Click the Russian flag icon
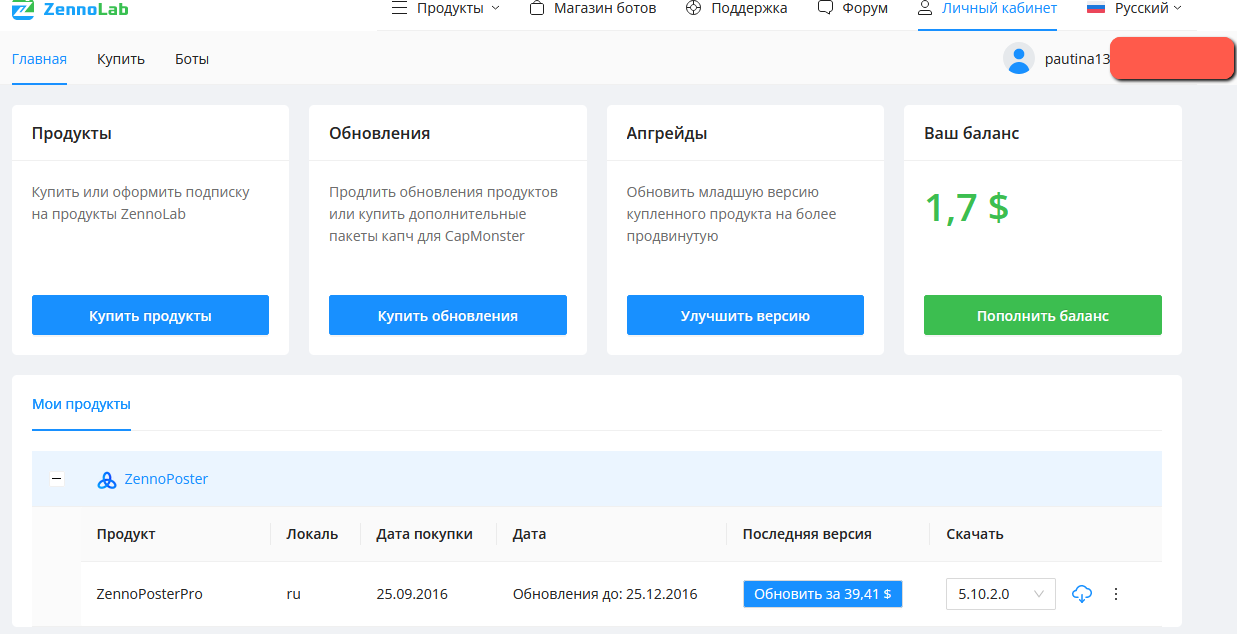This screenshot has width=1237, height=634. click(x=1095, y=8)
